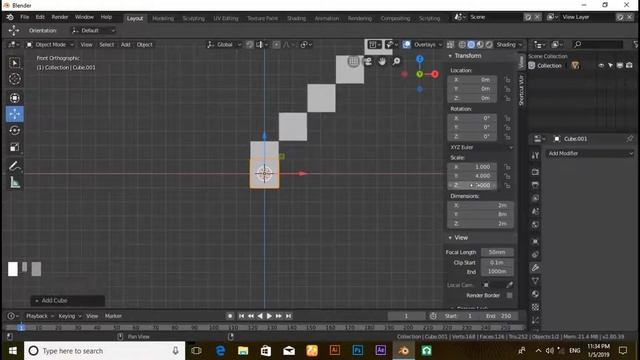The width and height of the screenshot is (640, 360).
Task: Play the animation forward
Action: tap(269, 316)
